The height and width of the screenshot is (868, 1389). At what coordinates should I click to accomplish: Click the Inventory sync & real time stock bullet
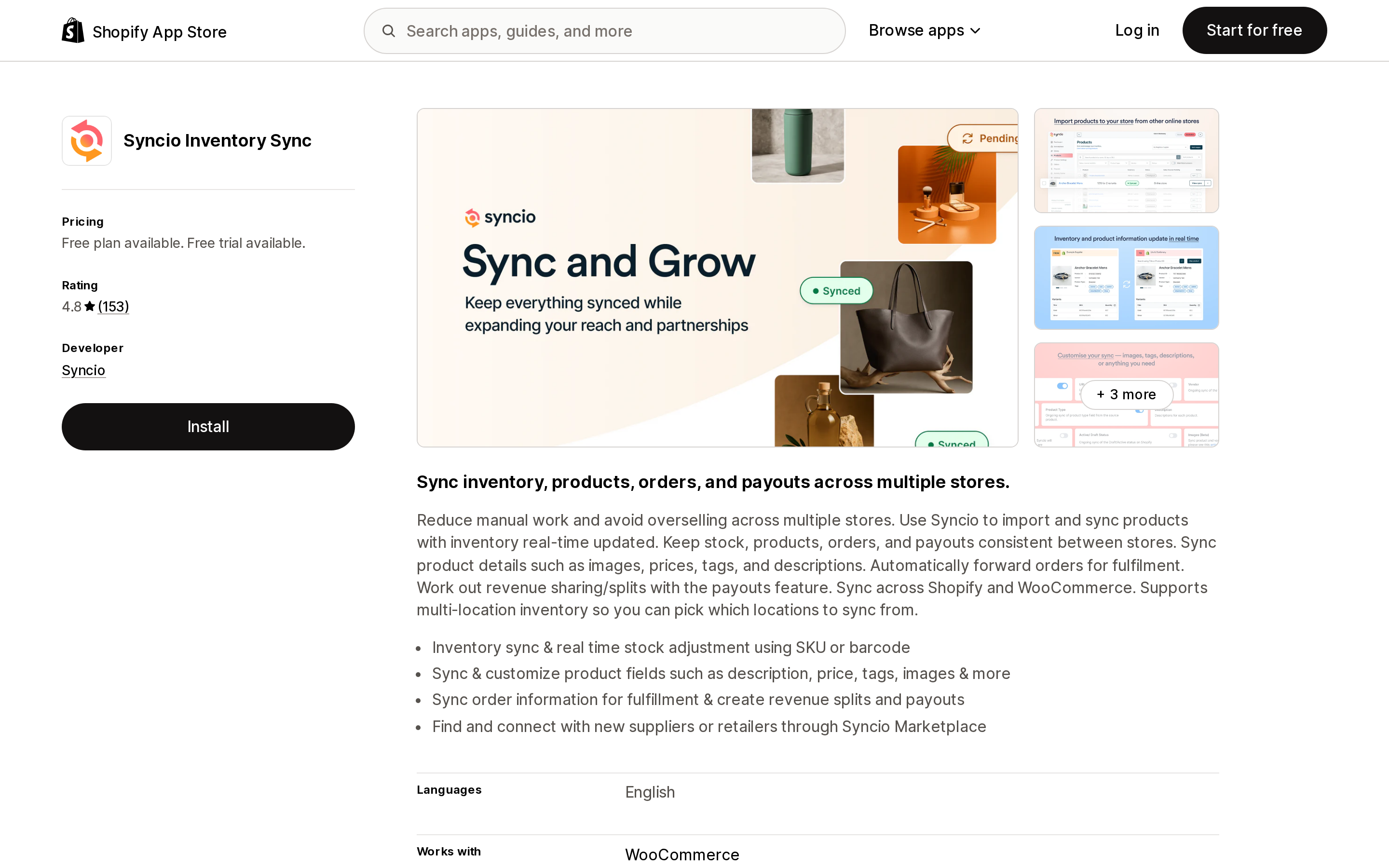click(x=671, y=648)
